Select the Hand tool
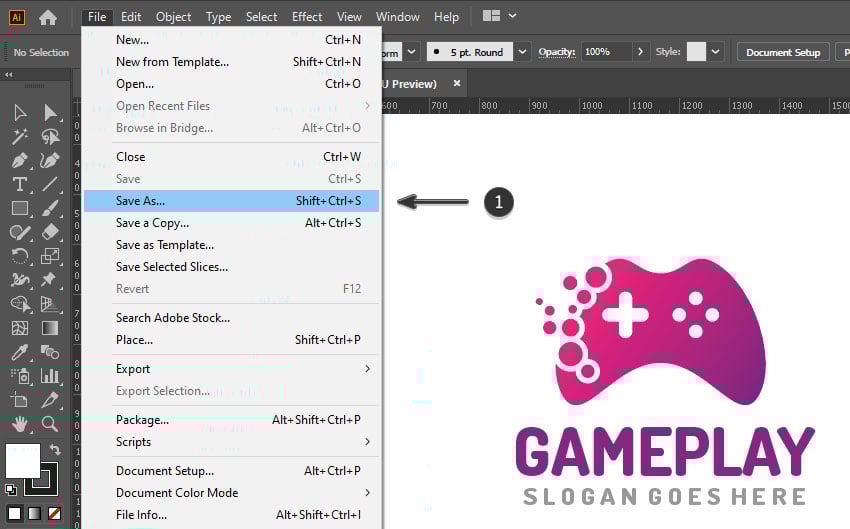Screen dimensions: 850x529 coord(19,424)
